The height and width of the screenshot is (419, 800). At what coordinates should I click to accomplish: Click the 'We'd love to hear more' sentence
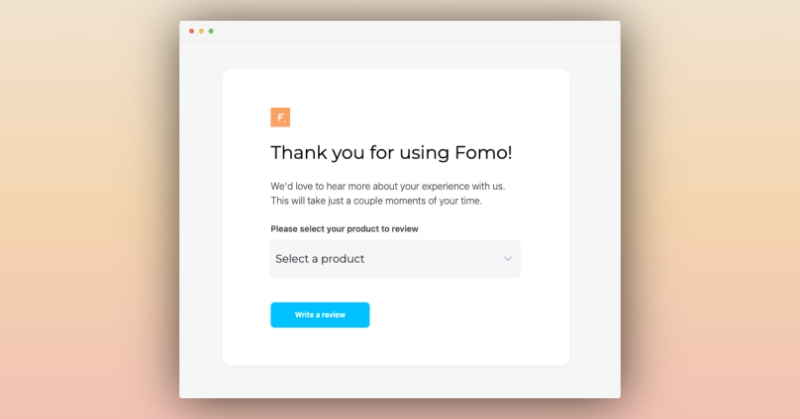388,186
